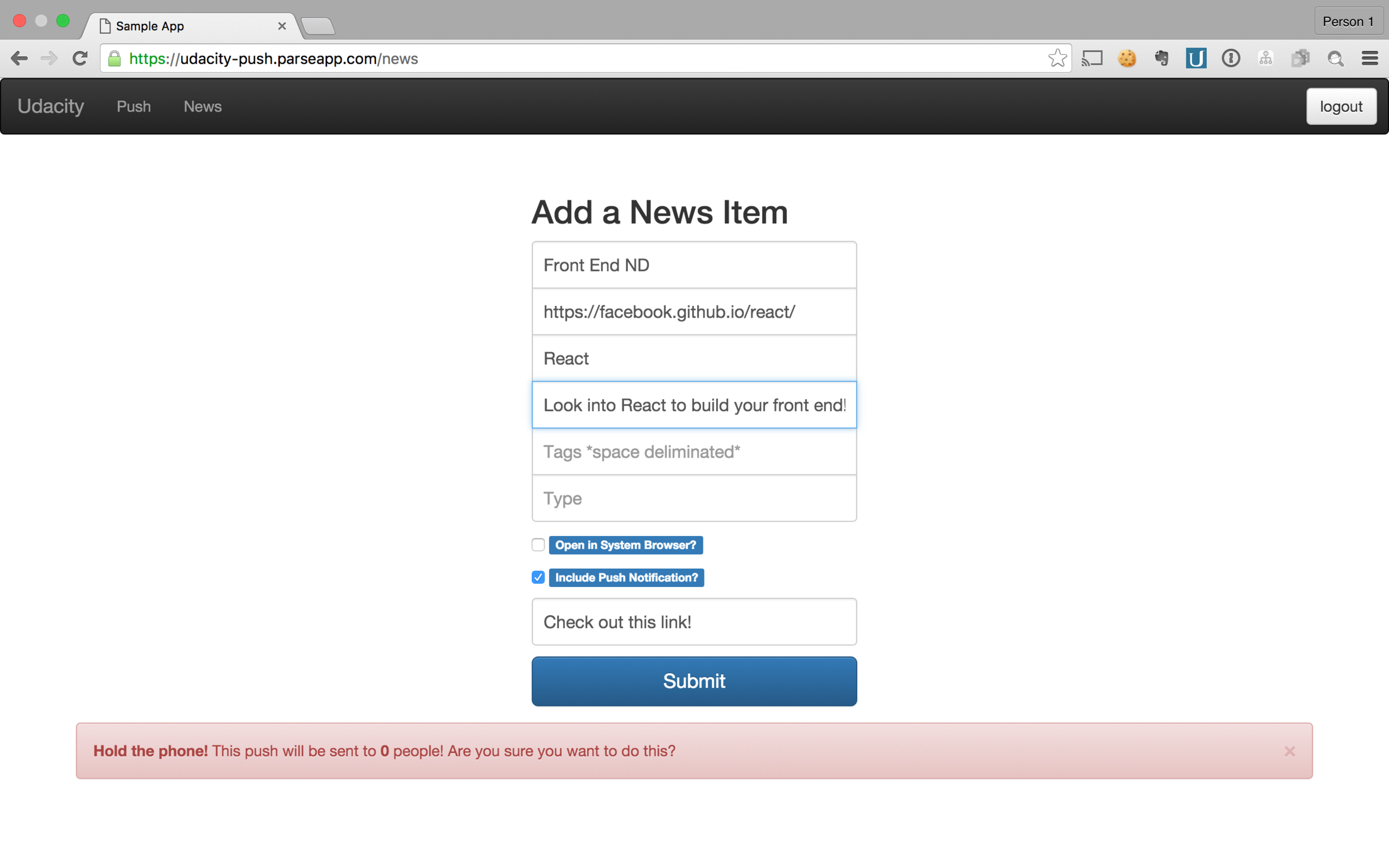Image resolution: width=1389 pixels, height=868 pixels.
Task: Open the Chromecast extension icon
Action: [x=1093, y=57]
